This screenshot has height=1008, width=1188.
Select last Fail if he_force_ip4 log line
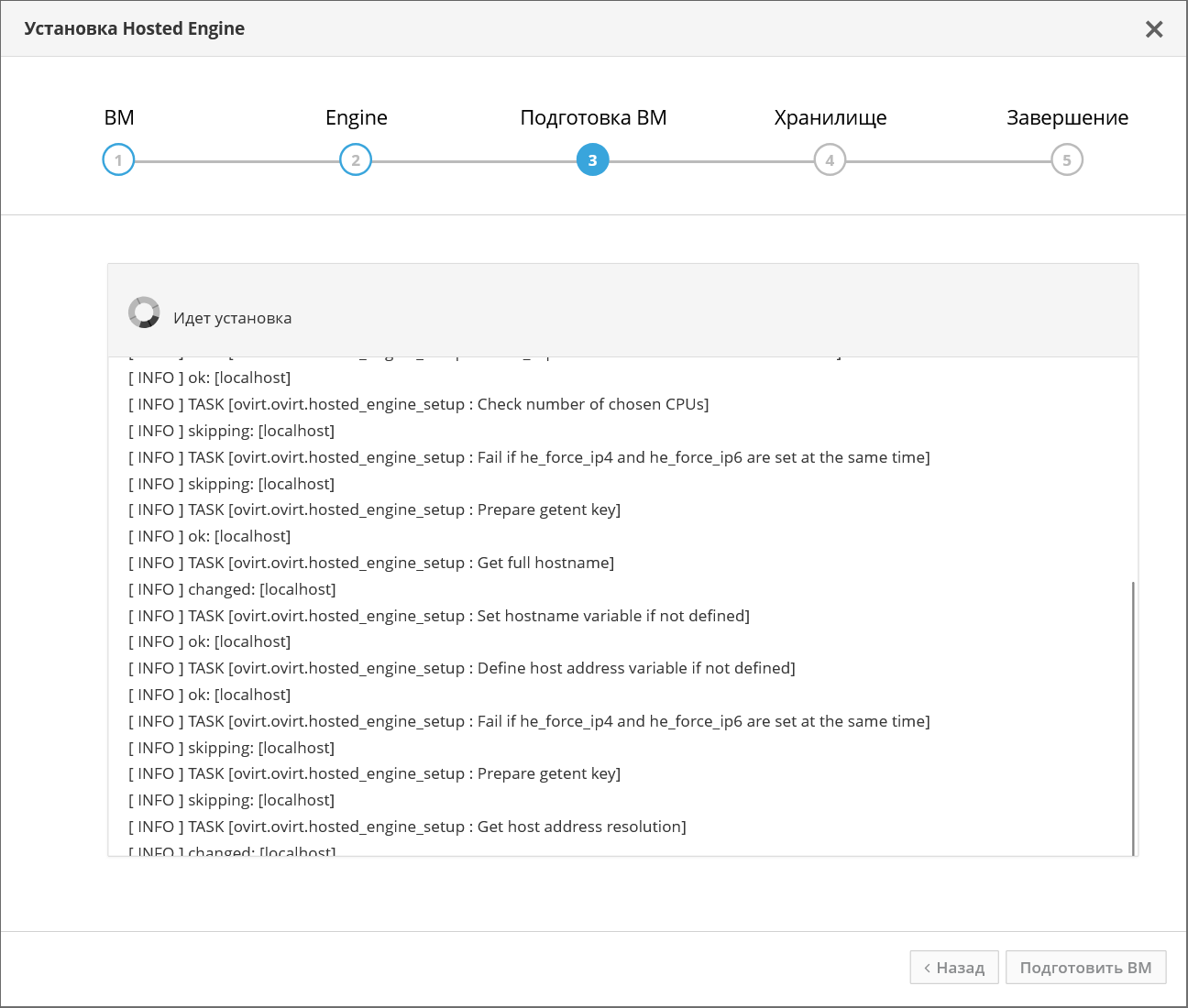529,721
